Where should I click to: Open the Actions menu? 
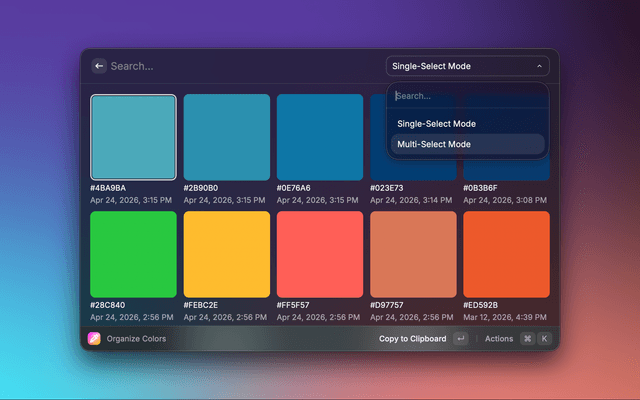coord(499,339)
